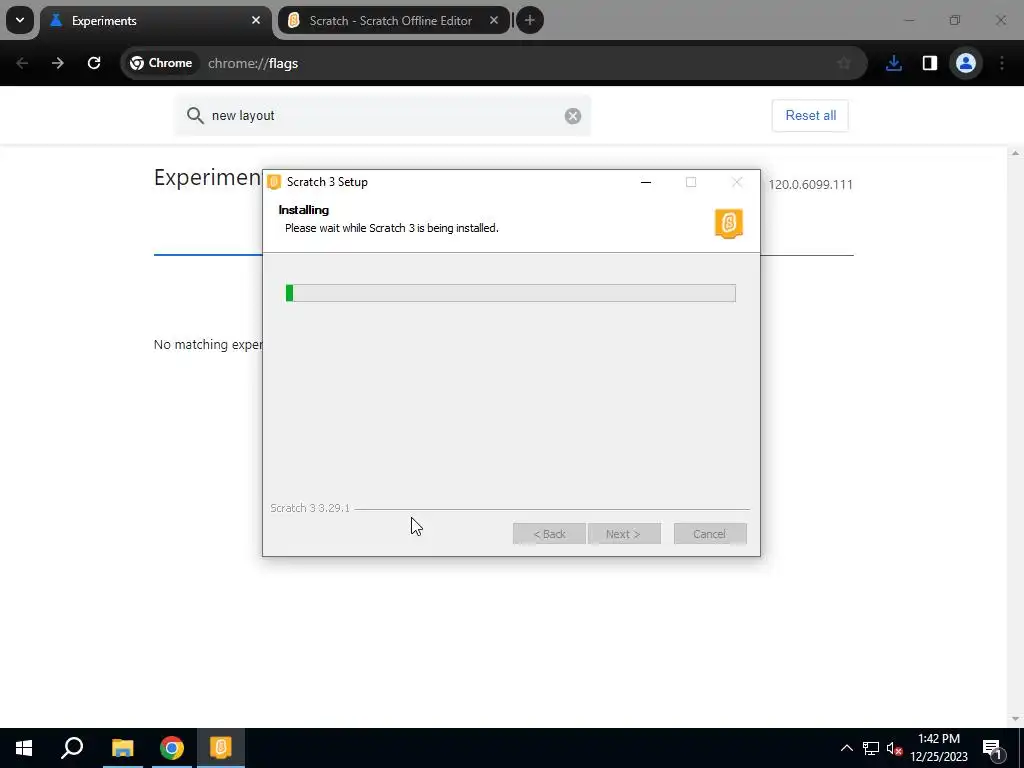Focus the 'new layout' search field
The height and width of the screenshot is (768, 1024).
tap(383, 116)
